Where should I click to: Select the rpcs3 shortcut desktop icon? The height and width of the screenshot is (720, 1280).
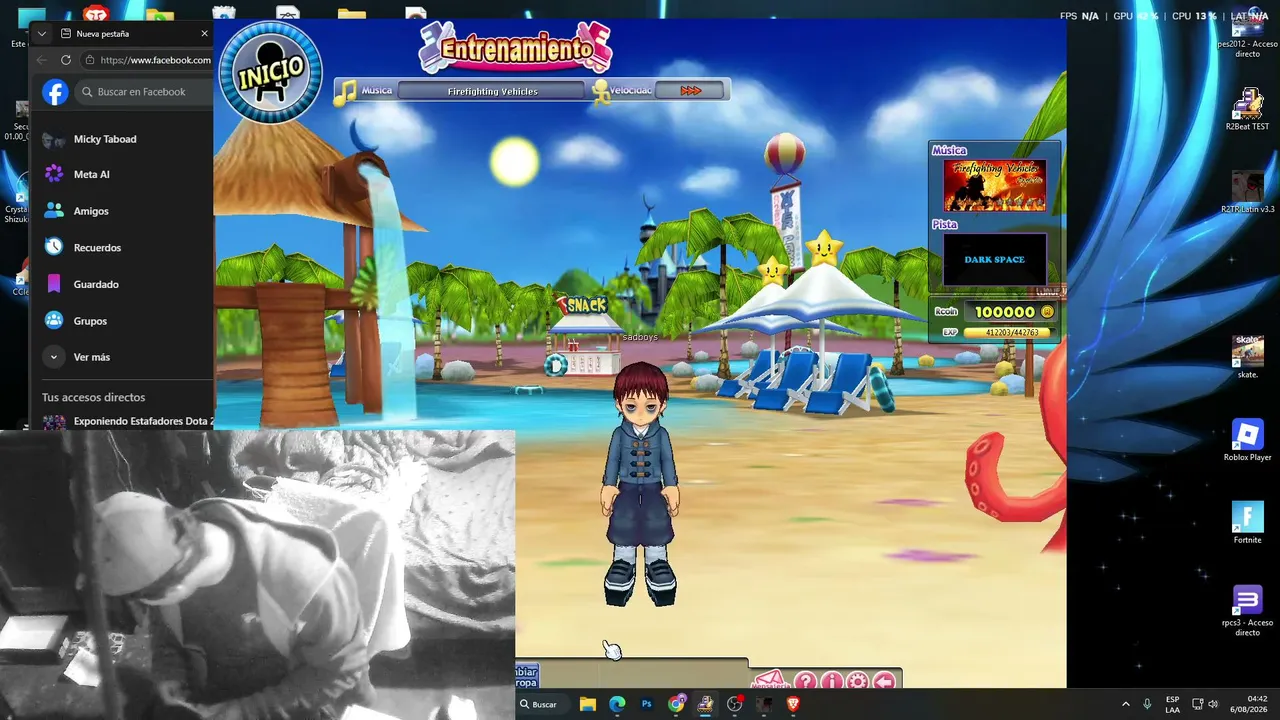point(1247,611)
